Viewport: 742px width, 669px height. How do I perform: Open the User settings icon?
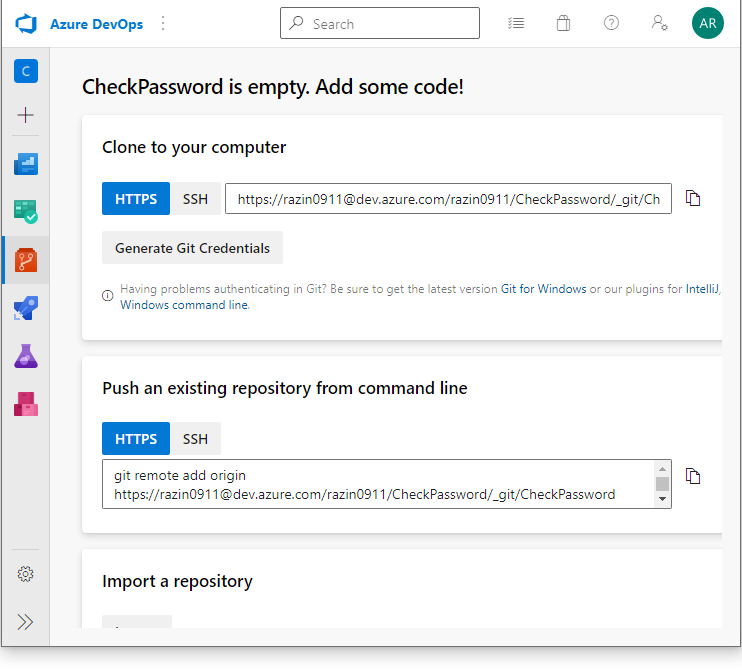tap(659, 23)
